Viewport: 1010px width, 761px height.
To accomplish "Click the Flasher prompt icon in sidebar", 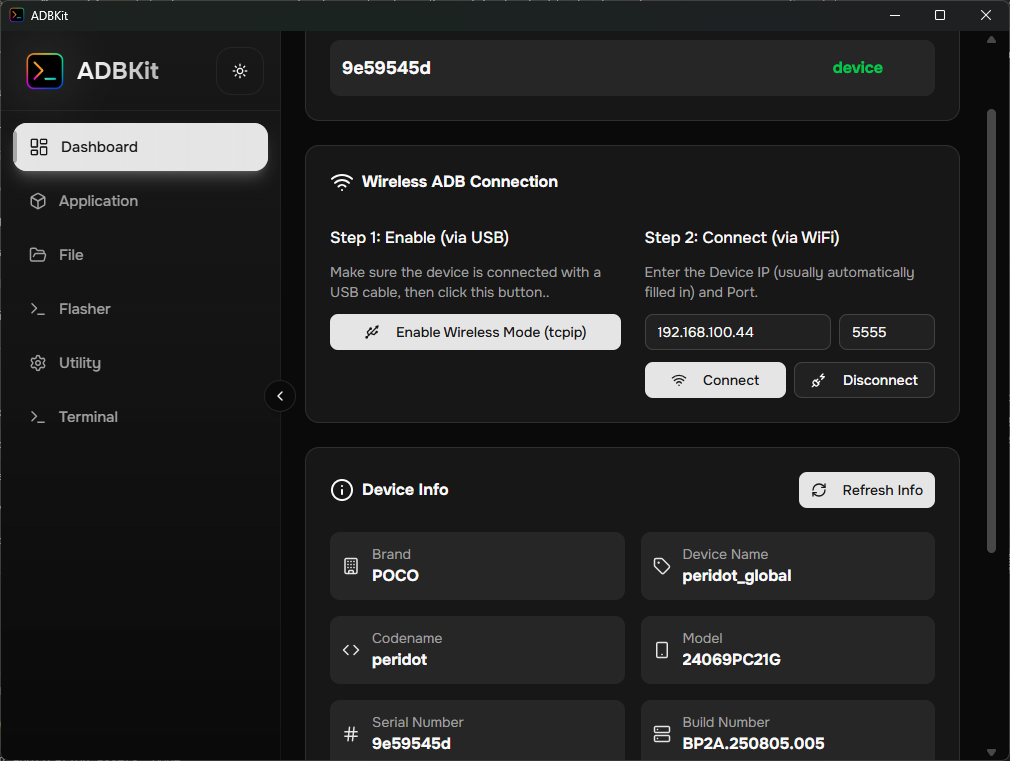I will pos(38,309).
